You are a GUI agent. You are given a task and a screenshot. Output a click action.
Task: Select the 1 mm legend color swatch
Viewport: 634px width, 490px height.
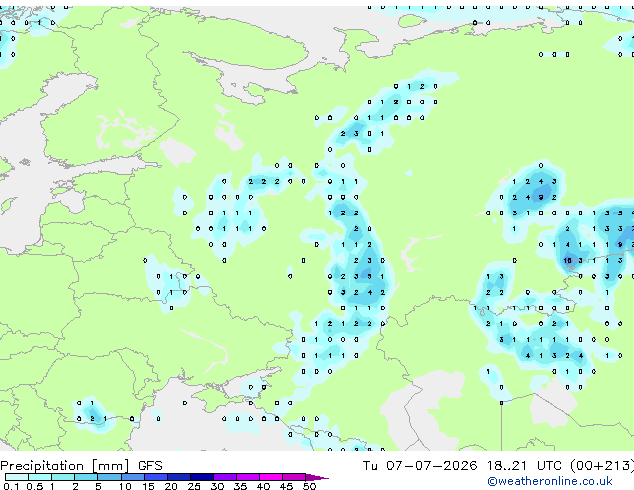(63, 477)
